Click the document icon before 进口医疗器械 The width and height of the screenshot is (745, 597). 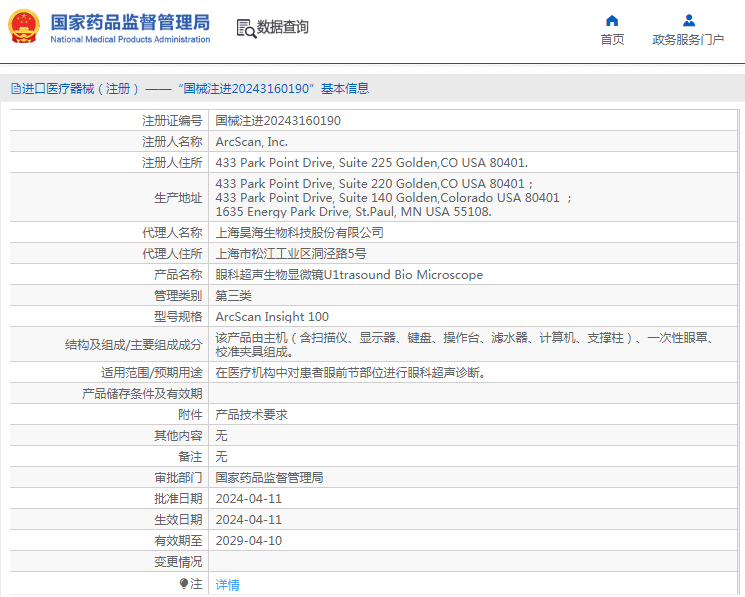(x=16, y=88)
